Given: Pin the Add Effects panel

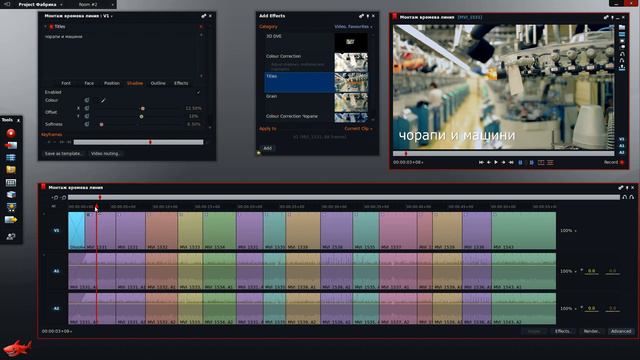Looking at the screenshot, I should tap(367, 16).
